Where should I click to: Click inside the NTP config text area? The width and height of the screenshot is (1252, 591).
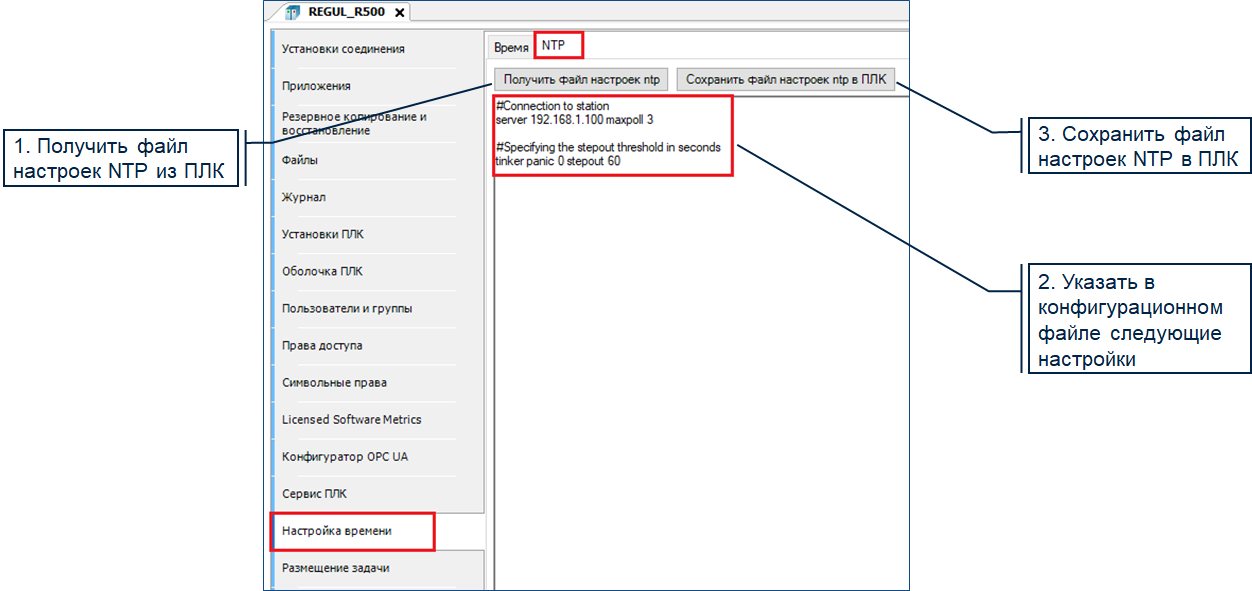[x=700, y=350]
